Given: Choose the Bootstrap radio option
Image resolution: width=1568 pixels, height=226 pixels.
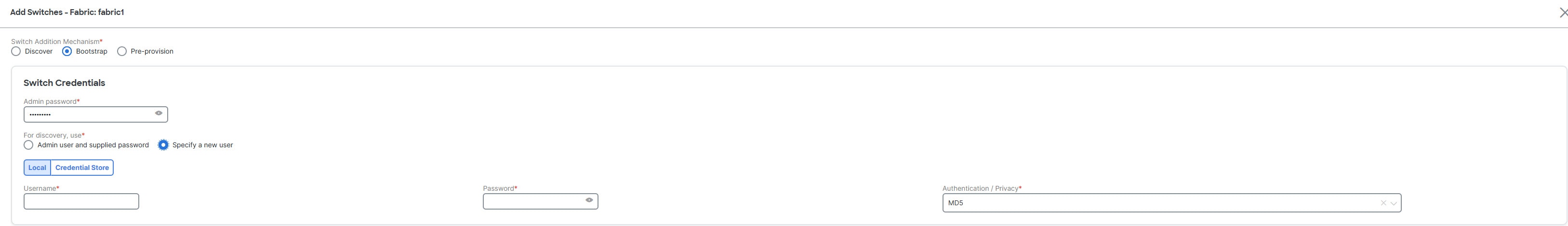Looking at the screenshot, I should (67, 51).
